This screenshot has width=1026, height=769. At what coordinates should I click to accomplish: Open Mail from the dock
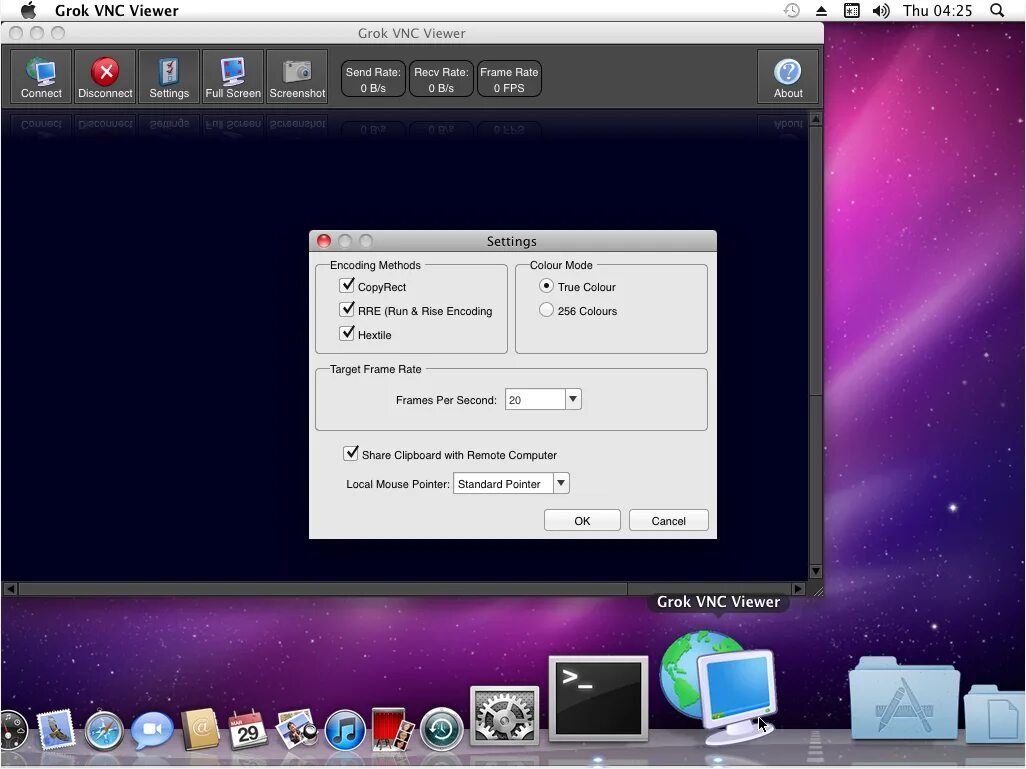click(56, 730)
